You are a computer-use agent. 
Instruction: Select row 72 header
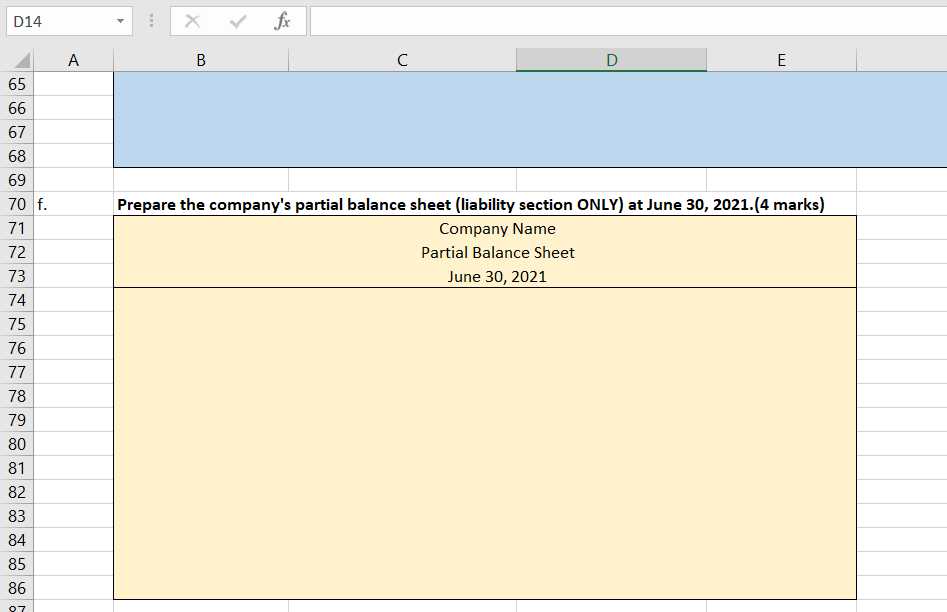tap(17, 252)
